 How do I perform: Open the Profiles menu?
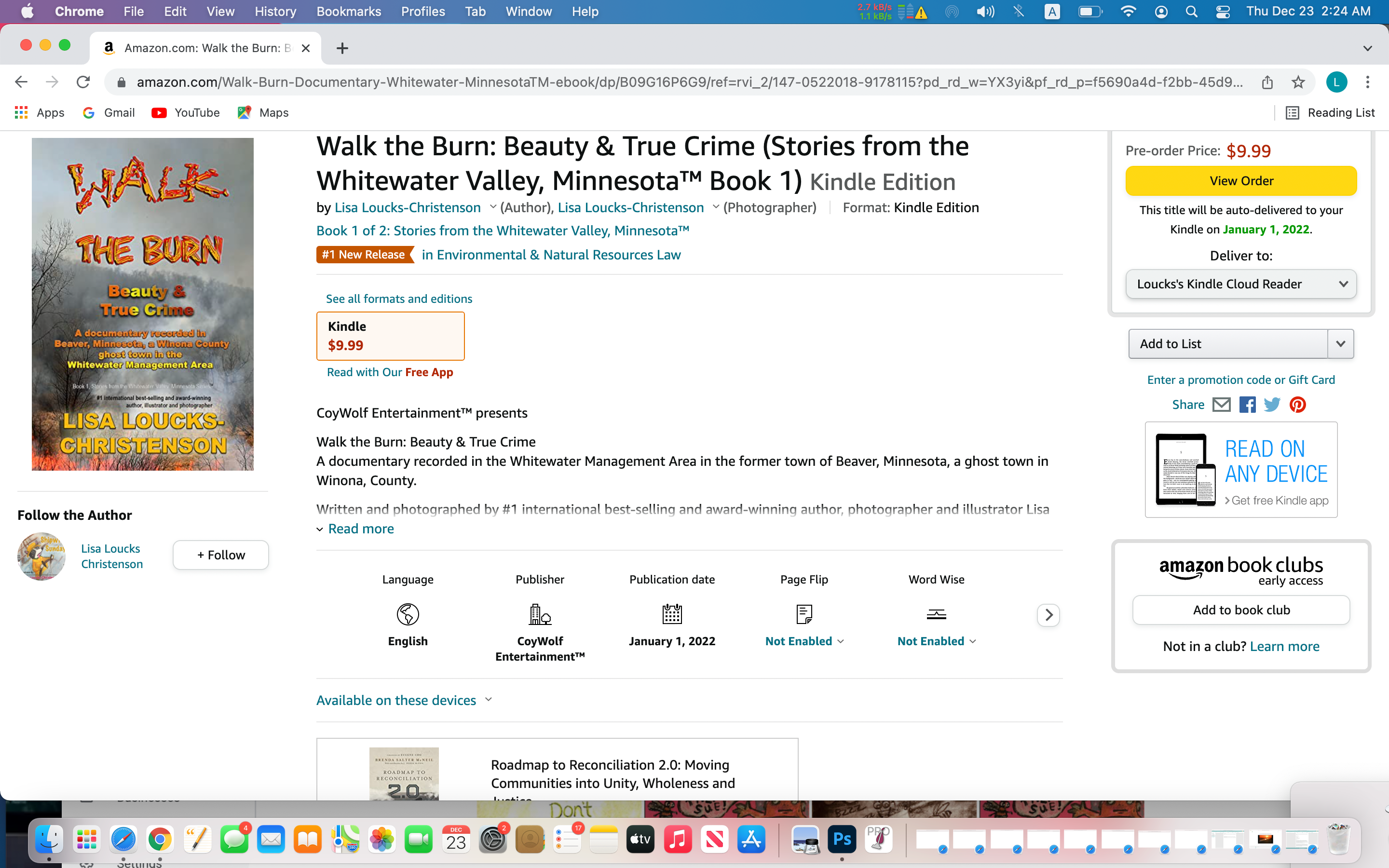(x=423, y=12)
